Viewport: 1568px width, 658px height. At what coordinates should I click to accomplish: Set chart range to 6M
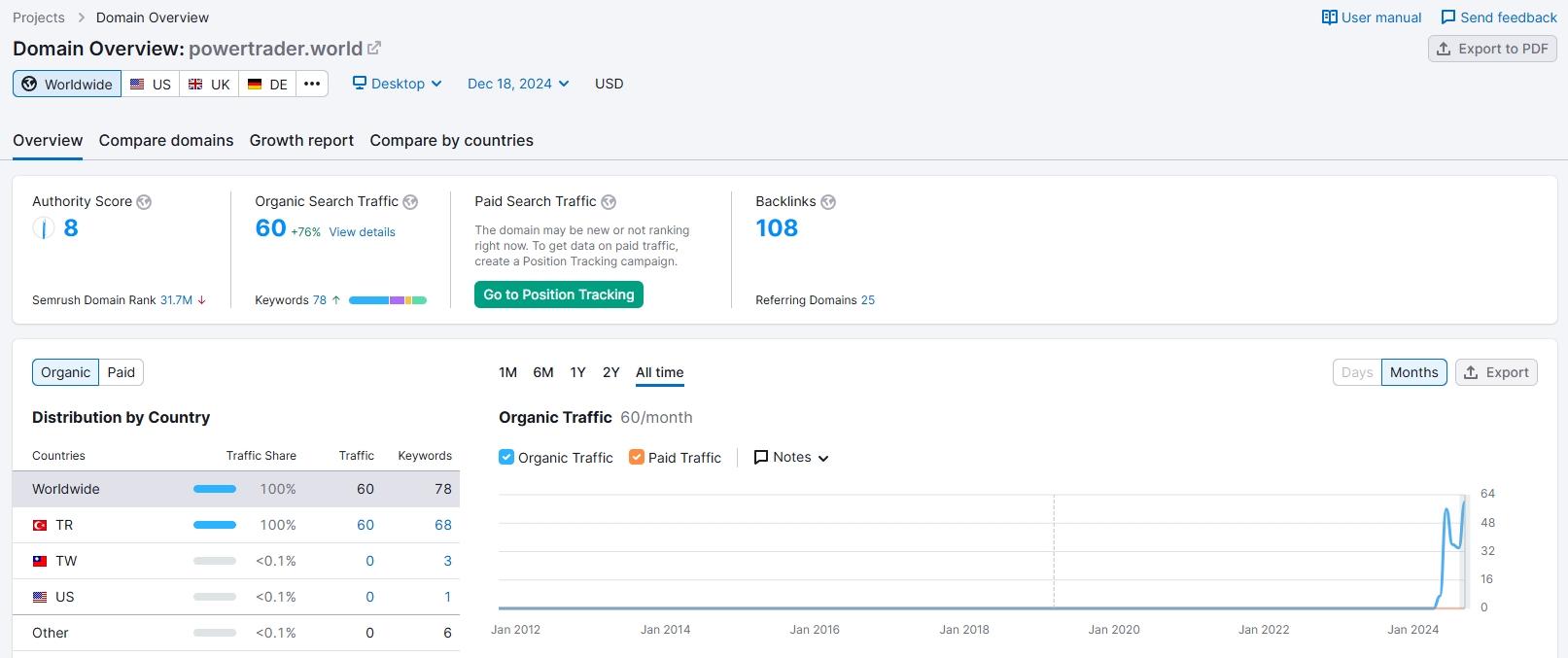pyautogui.click(x=543, y=372)
